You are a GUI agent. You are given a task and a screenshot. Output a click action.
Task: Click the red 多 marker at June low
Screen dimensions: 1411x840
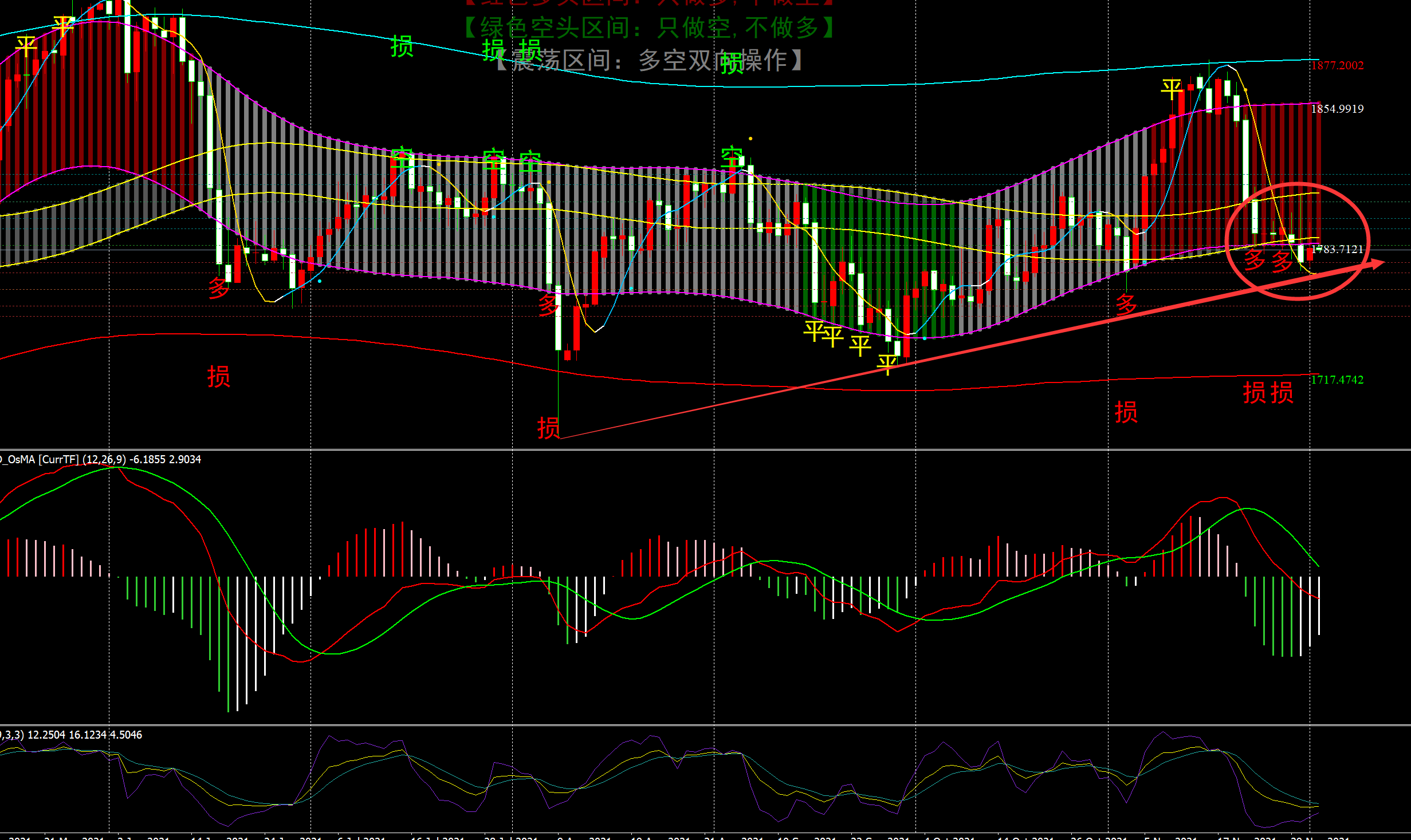(x=218, y=287)
